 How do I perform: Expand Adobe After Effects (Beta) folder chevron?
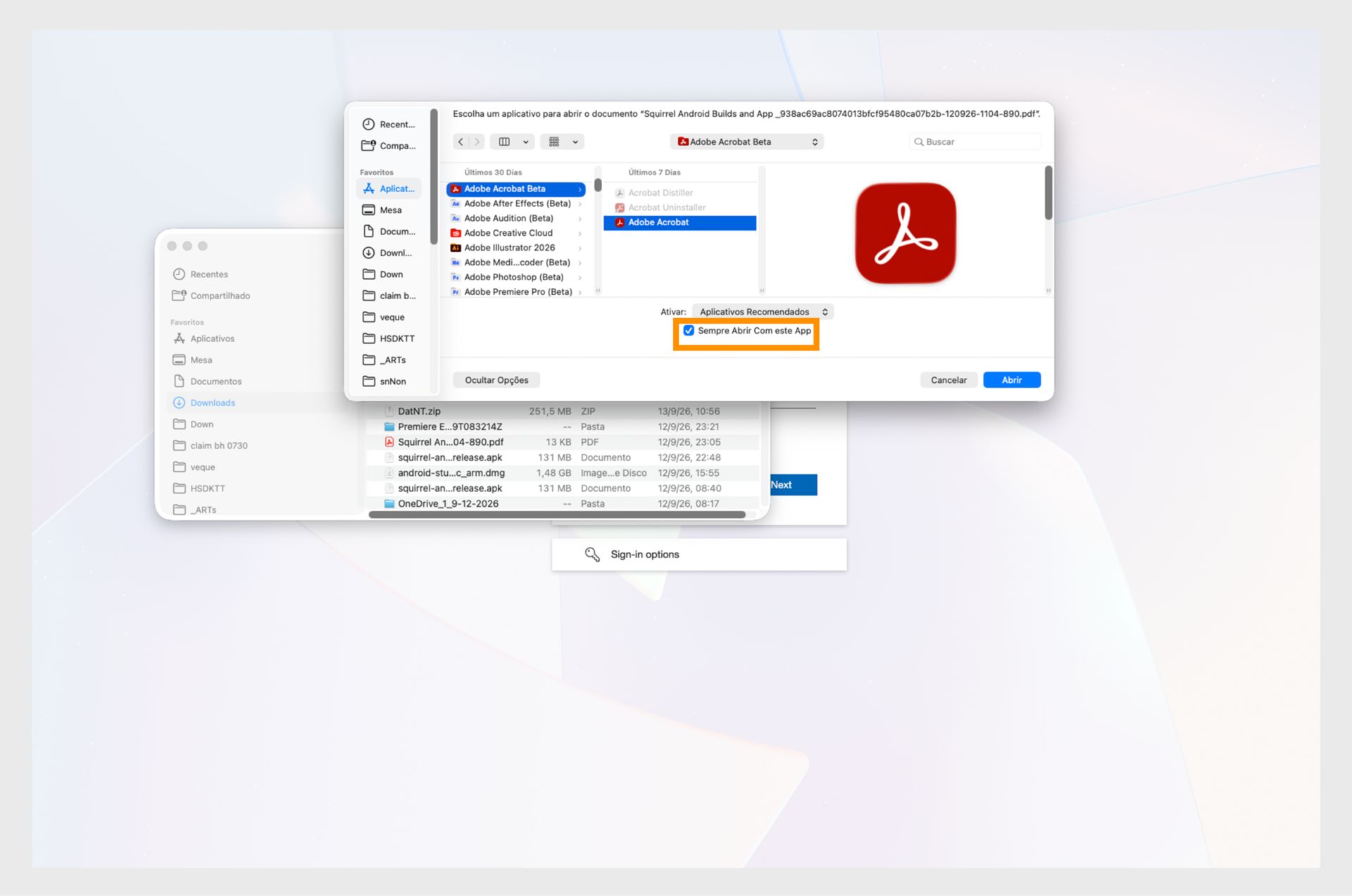pos(580,204)
